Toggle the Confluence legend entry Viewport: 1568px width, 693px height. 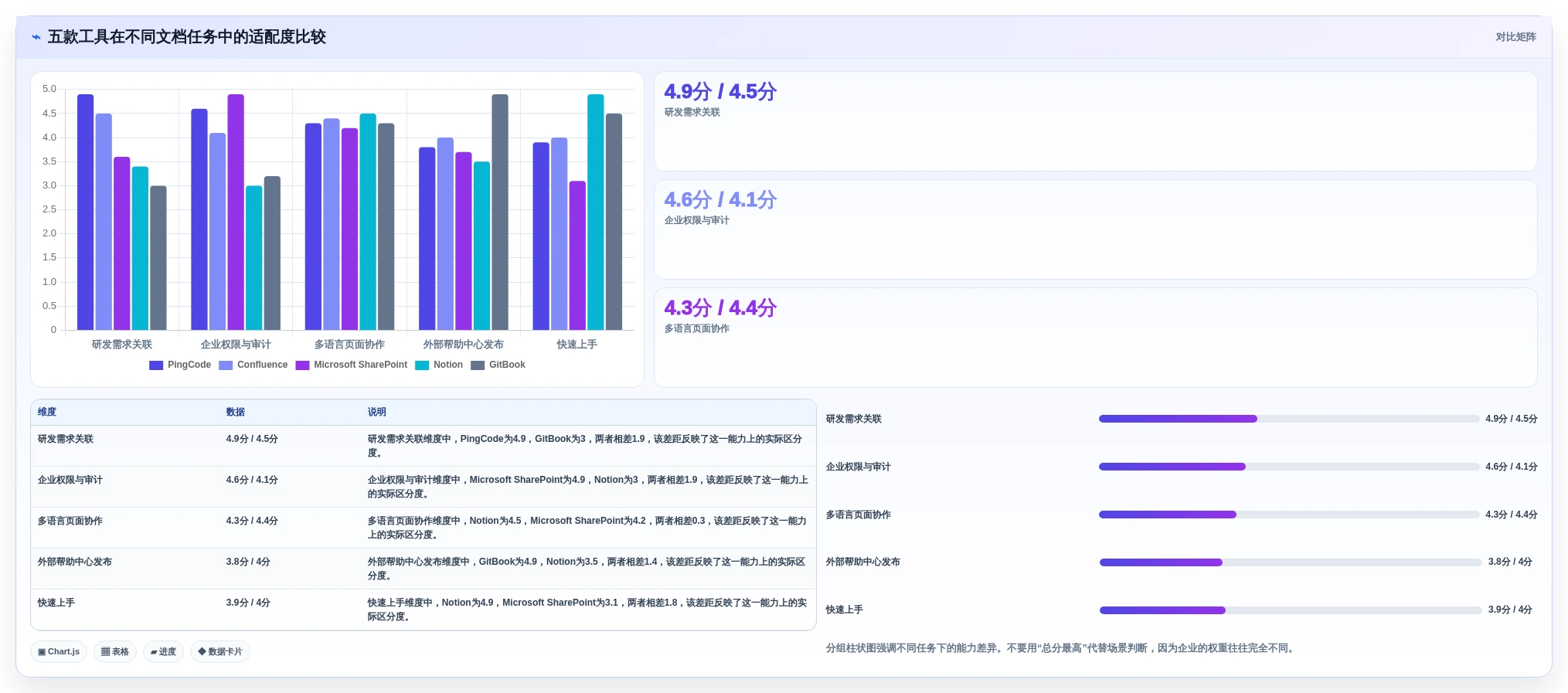[x=253, y=365]
